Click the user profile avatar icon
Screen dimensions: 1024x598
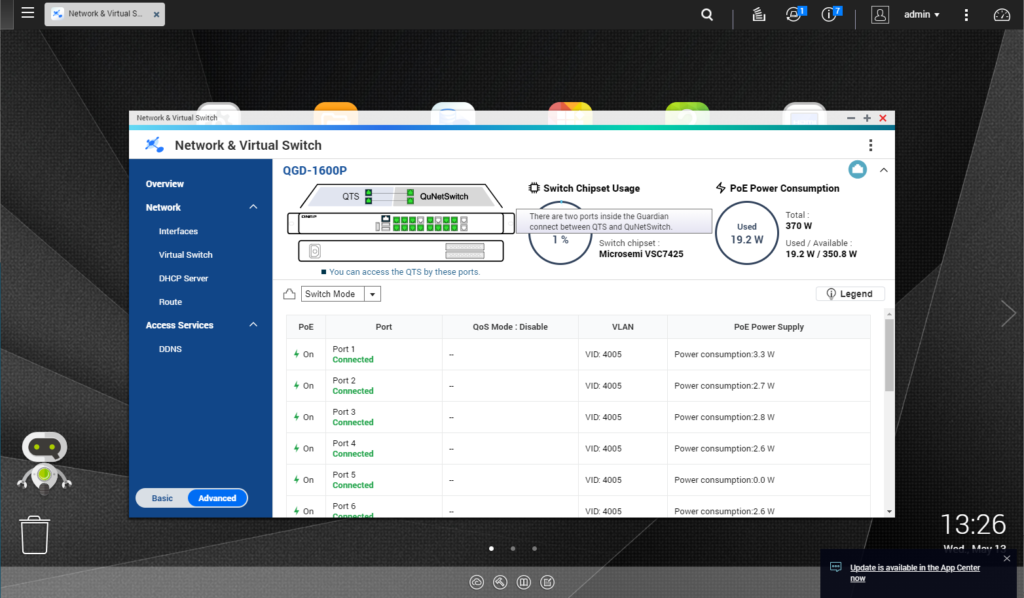coord(880,14)
